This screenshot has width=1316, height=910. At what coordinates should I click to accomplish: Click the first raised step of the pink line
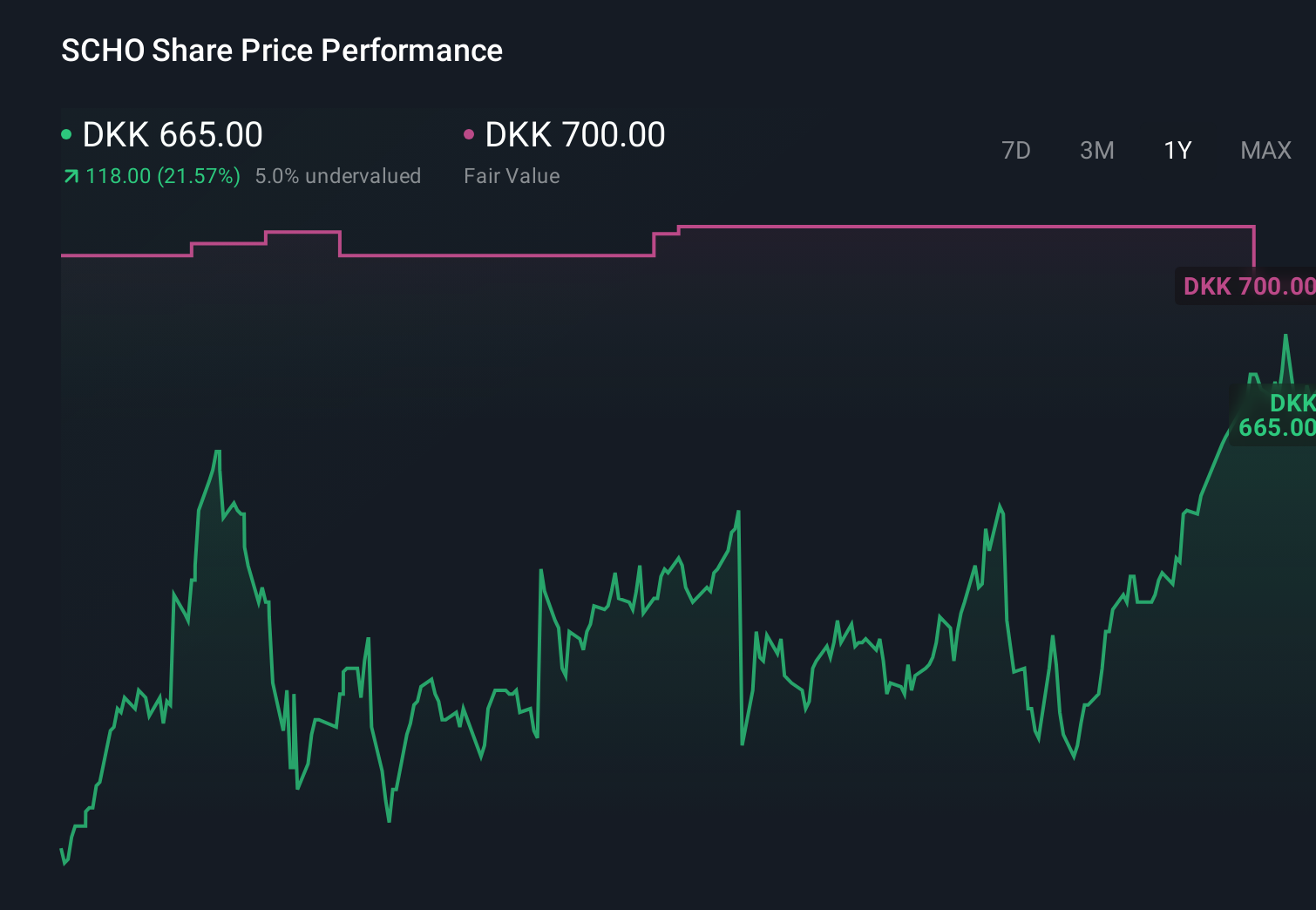click(228, 244)
